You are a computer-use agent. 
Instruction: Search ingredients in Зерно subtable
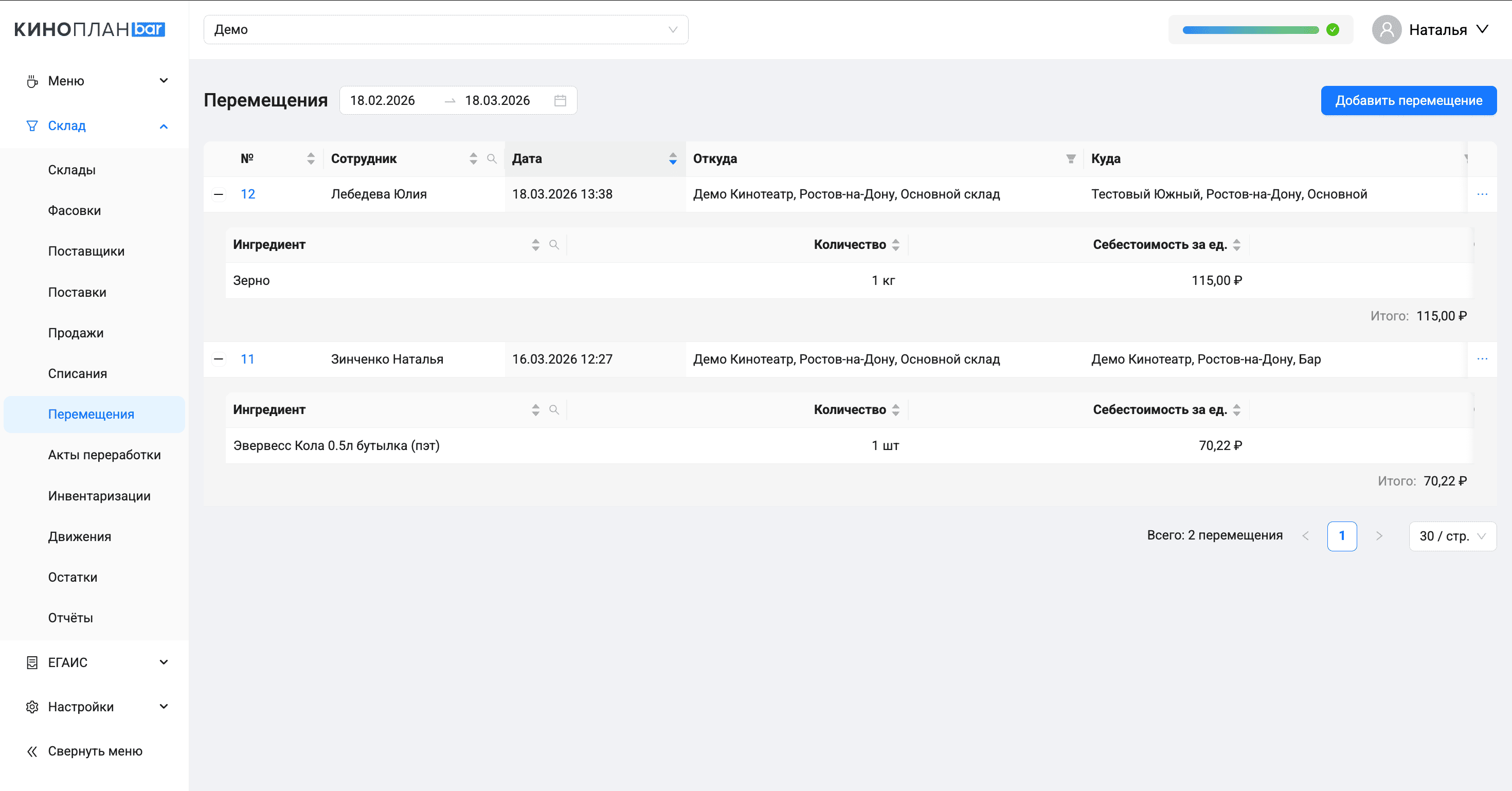[553, 245]
